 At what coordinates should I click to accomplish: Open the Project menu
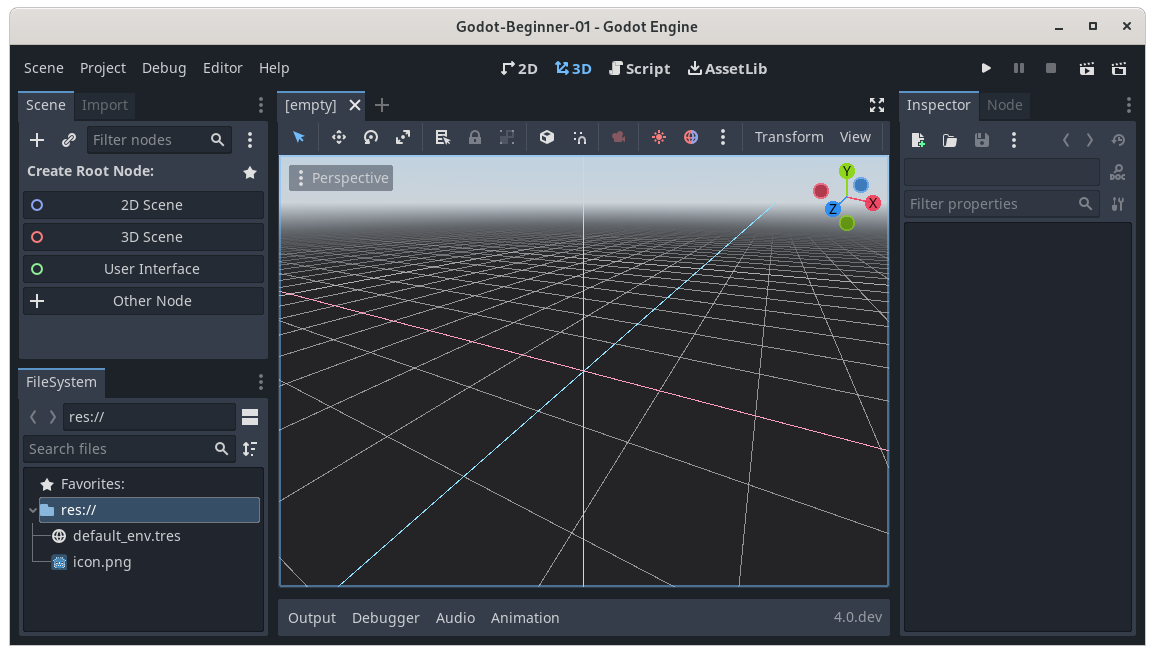tap(103, 68)
